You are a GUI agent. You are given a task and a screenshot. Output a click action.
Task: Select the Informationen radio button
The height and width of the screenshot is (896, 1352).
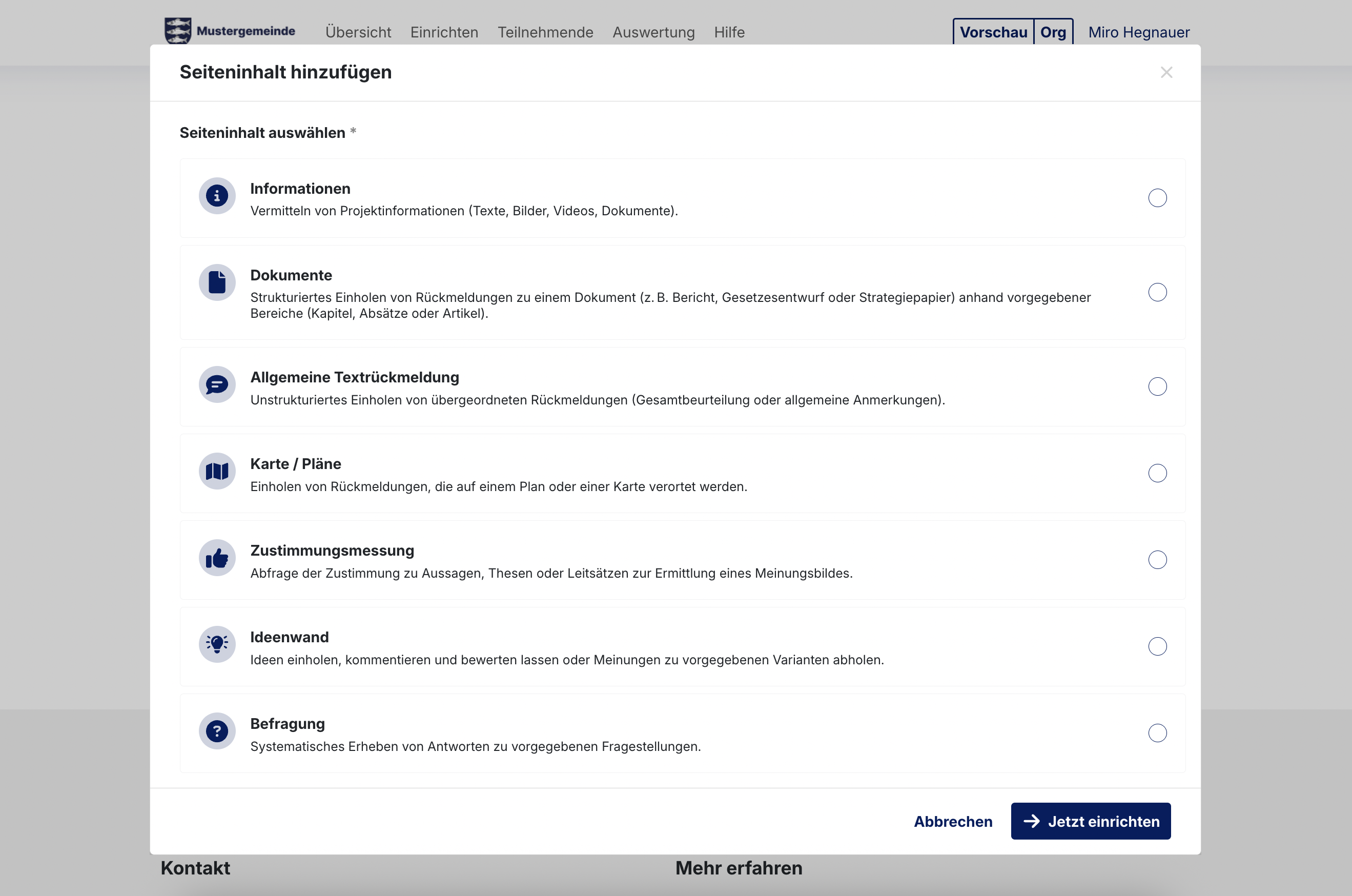(1157, 198)
